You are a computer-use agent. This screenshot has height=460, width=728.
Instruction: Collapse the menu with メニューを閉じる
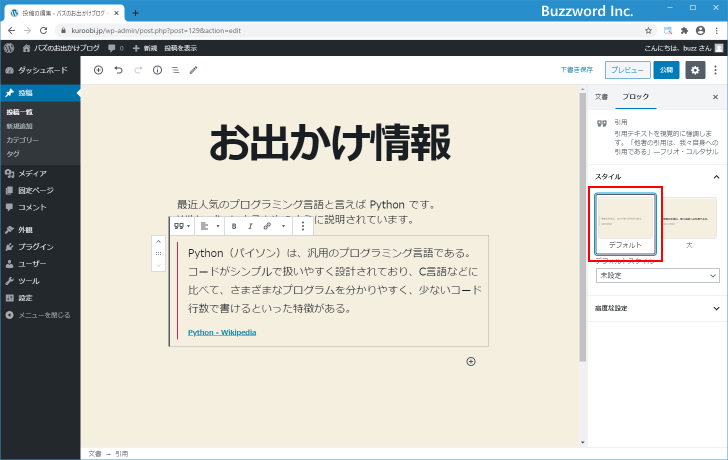pos(40,315)
